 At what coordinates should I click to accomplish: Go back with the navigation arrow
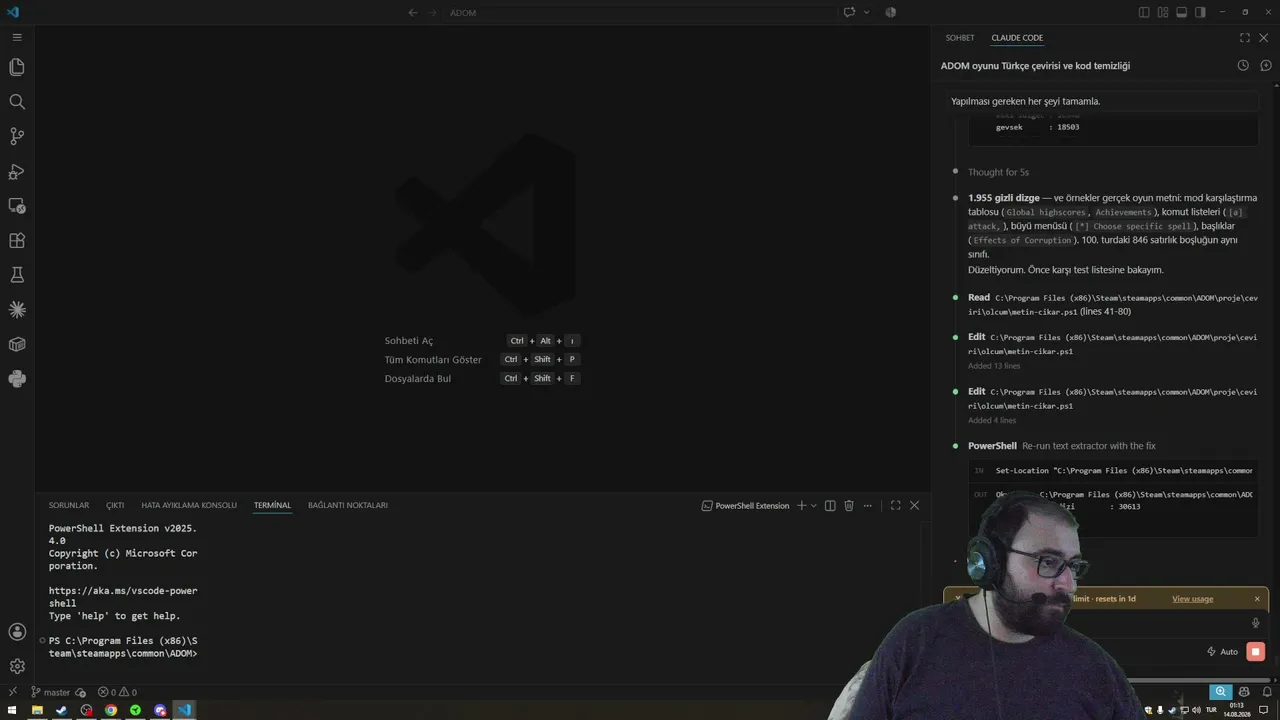coord(413,13)
